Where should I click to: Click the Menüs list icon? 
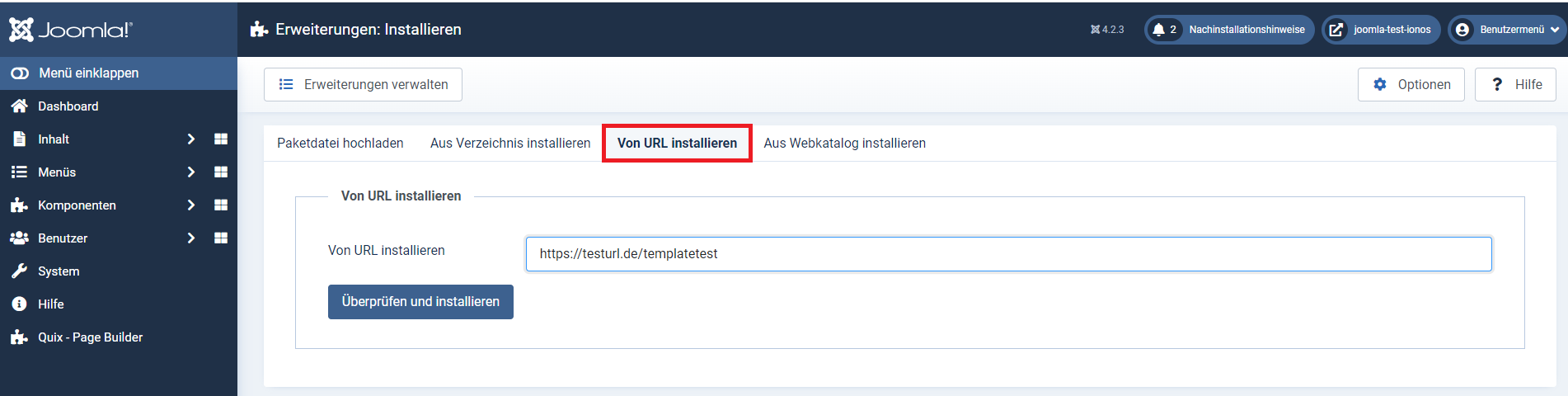click(x=19, y=172)
